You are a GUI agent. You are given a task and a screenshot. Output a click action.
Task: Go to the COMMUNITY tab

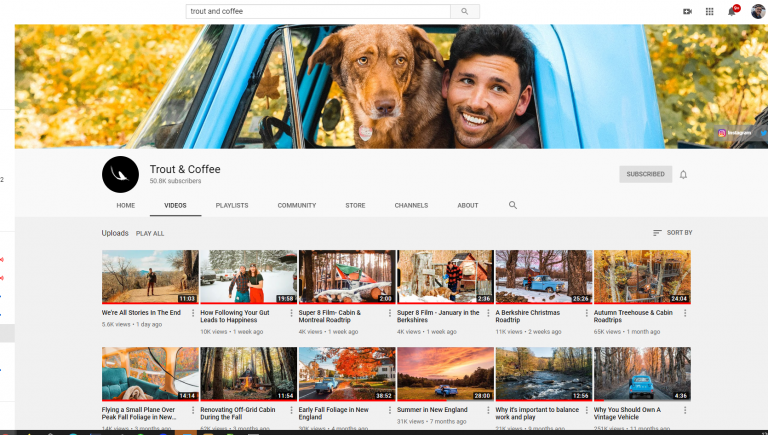pos(297,205)
